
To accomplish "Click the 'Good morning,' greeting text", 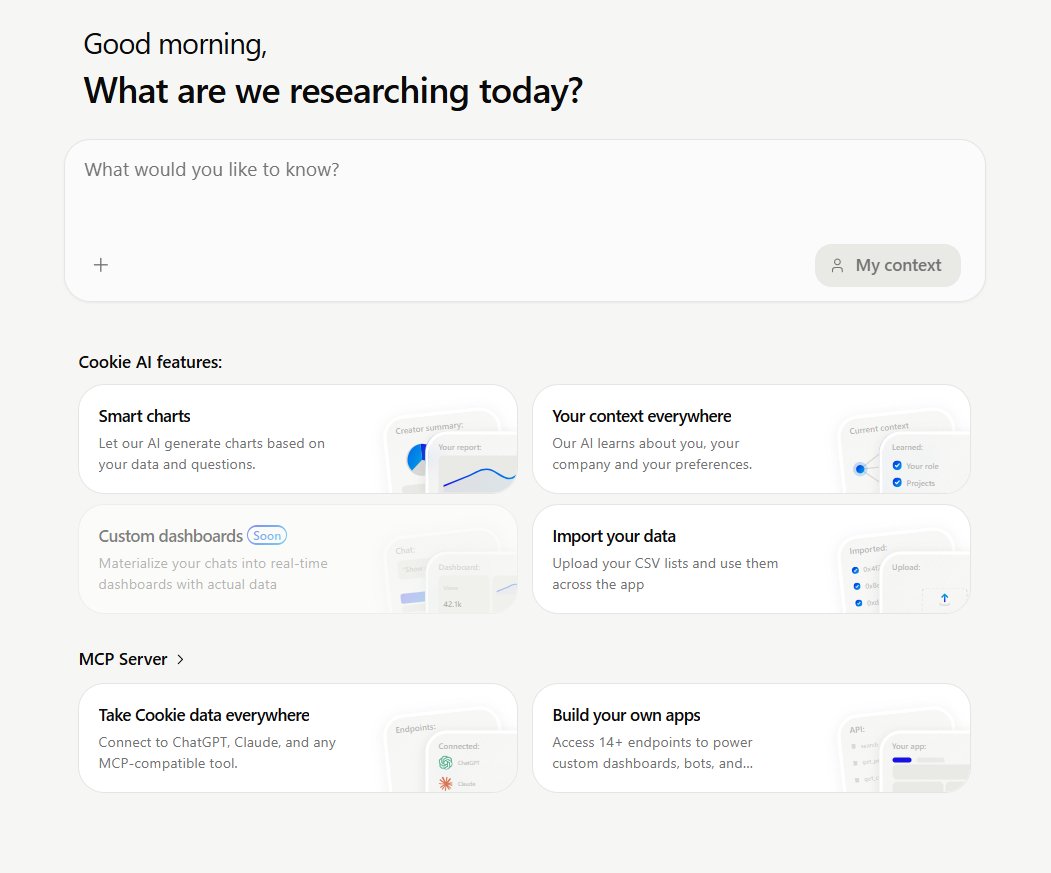I will pyautogui.click(x=175, y=45).
